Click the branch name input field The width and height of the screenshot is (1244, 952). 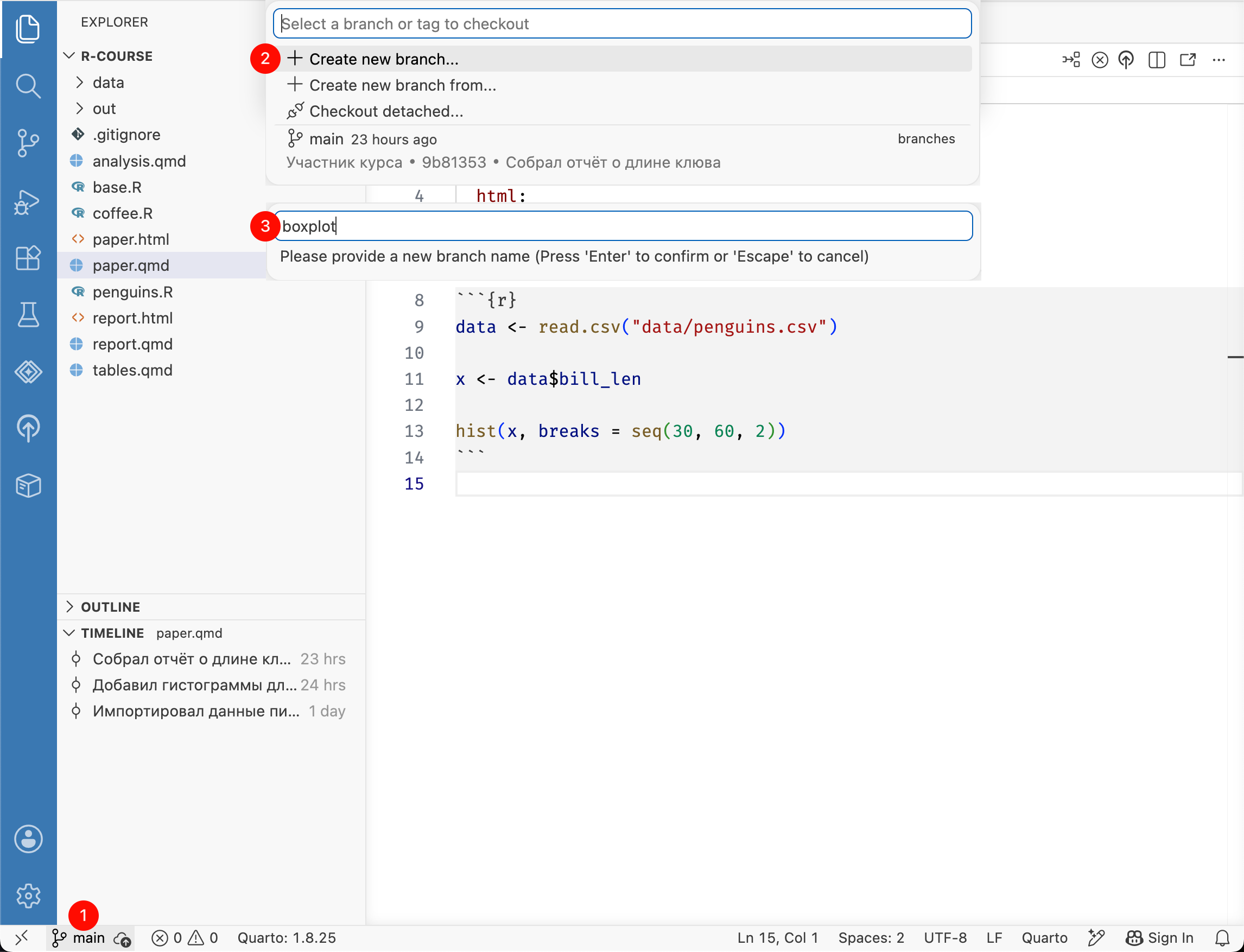tap(624, 226)
